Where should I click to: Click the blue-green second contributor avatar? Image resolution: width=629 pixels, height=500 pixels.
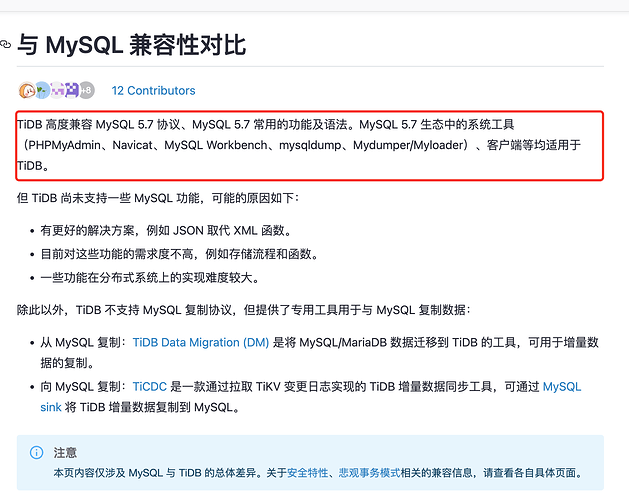[x=41, y=90]
